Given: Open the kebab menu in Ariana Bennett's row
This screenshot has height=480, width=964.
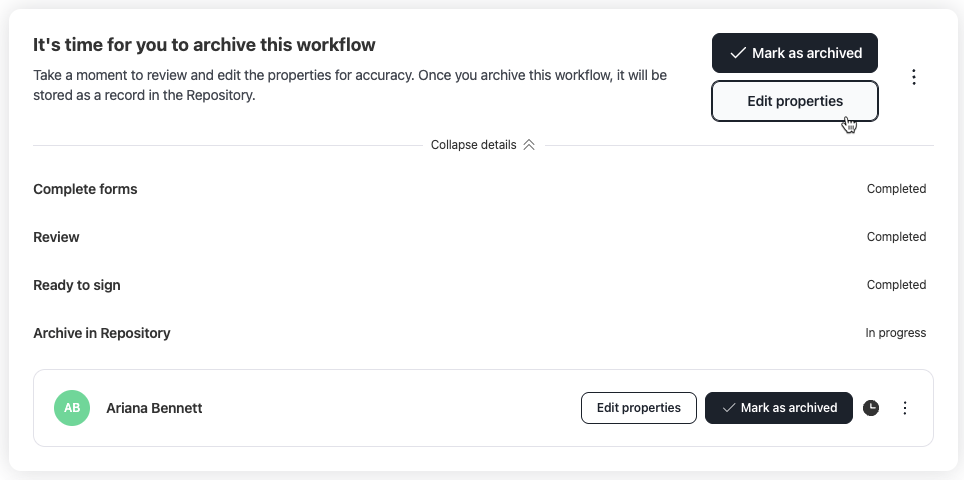Looking at the screenshot, I should click(x=904, y=407).
